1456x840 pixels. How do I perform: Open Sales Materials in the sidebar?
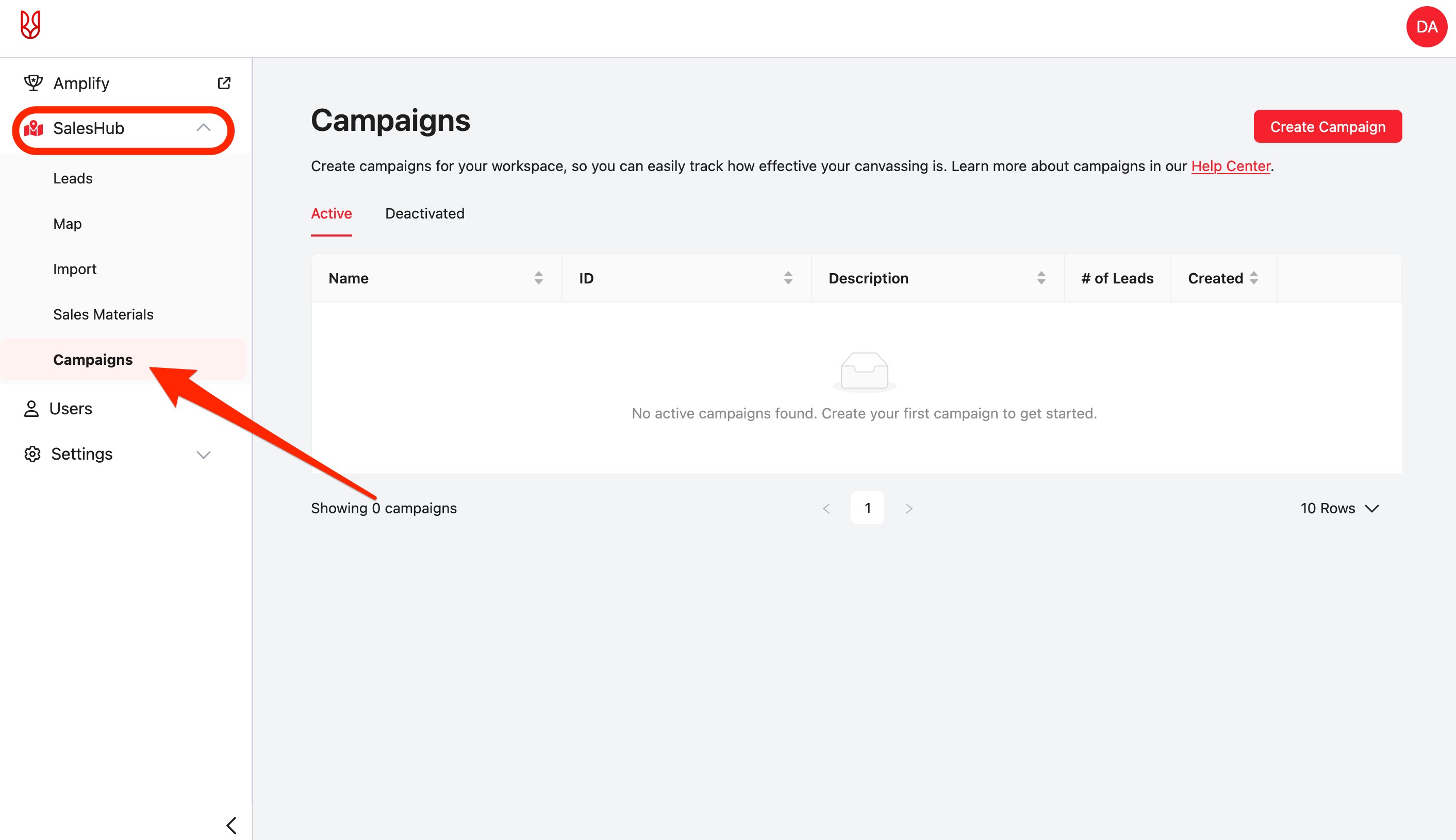coord(103,314)
